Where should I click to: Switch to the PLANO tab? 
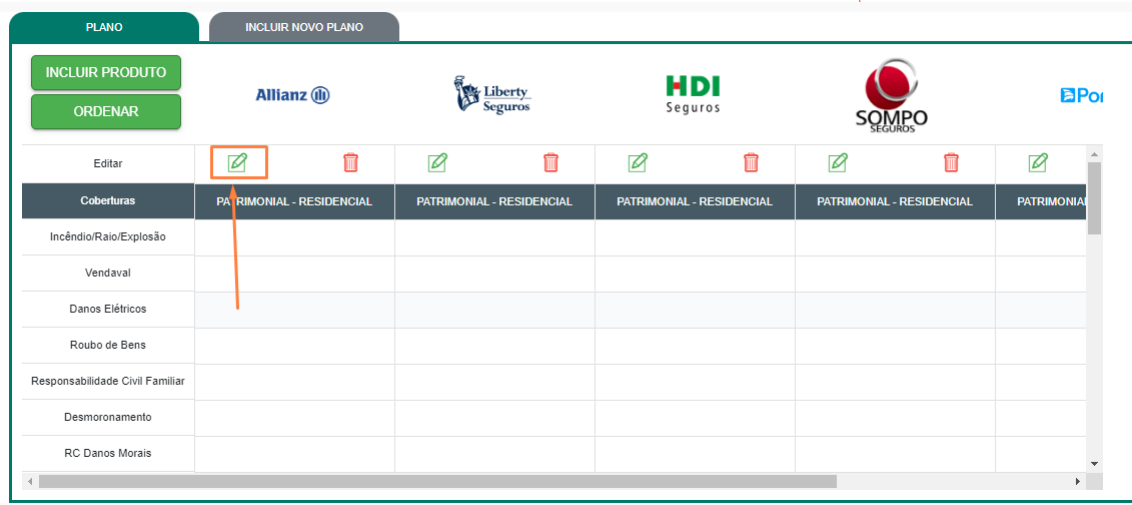tap(104, 27)
